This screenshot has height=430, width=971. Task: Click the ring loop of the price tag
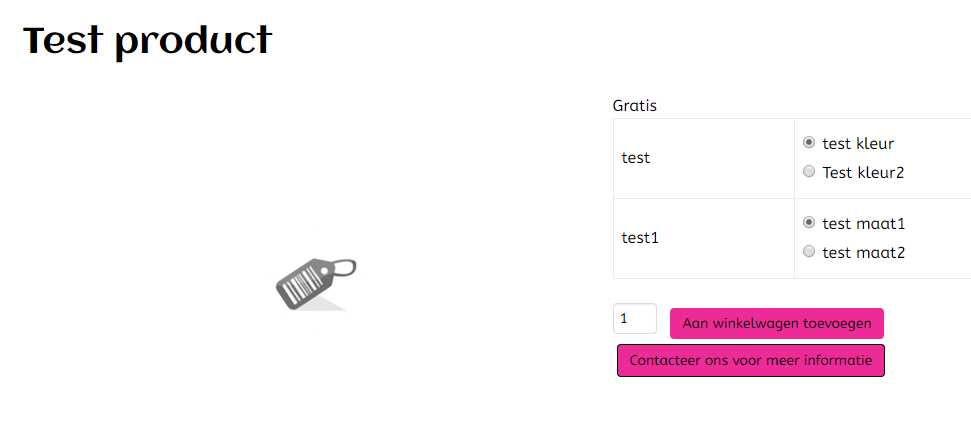pos(343,268)
